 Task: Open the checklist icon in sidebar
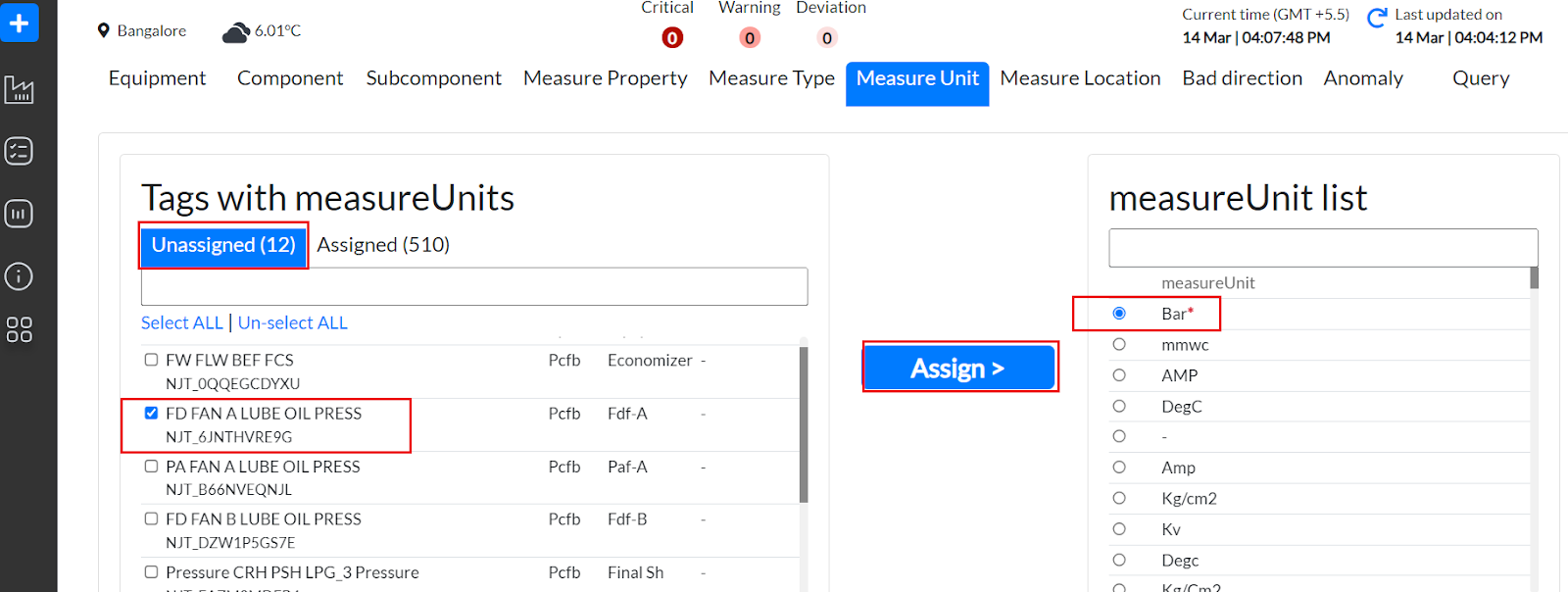(19, 152)
